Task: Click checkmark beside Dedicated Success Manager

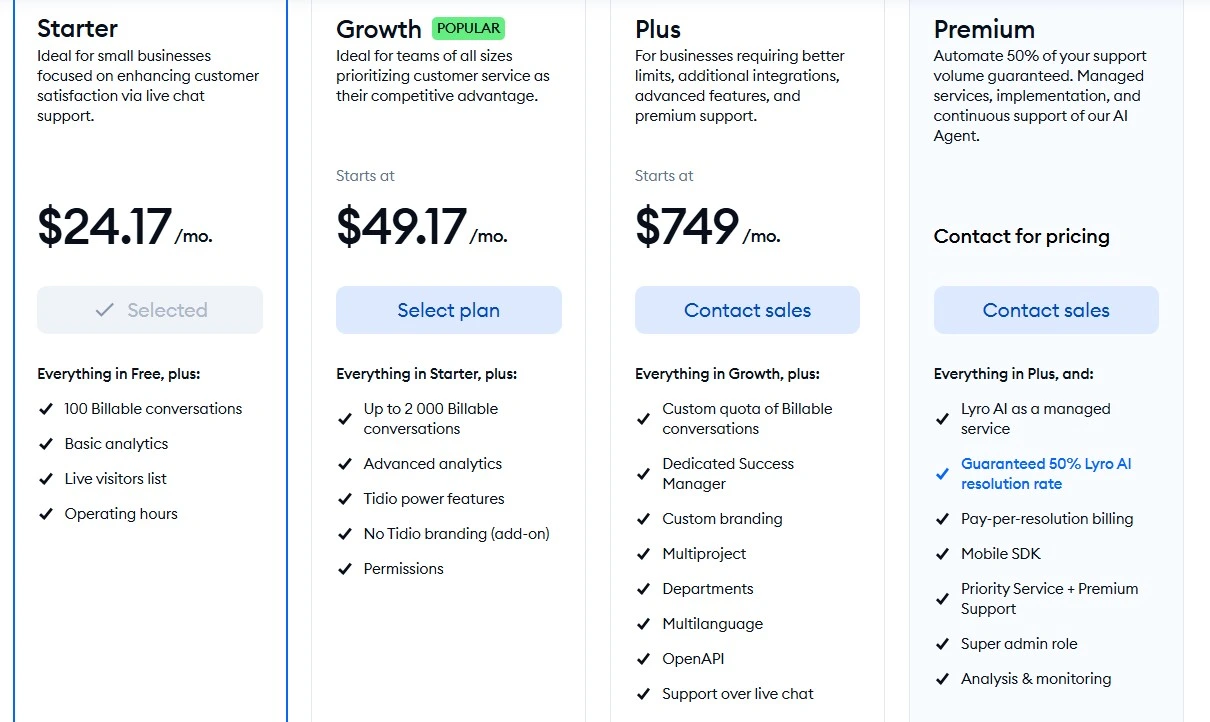Action: coord(643,474)
